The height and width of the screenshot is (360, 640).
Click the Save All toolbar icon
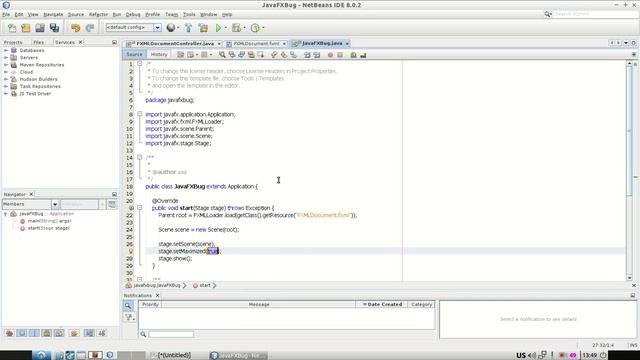[54, 28]
